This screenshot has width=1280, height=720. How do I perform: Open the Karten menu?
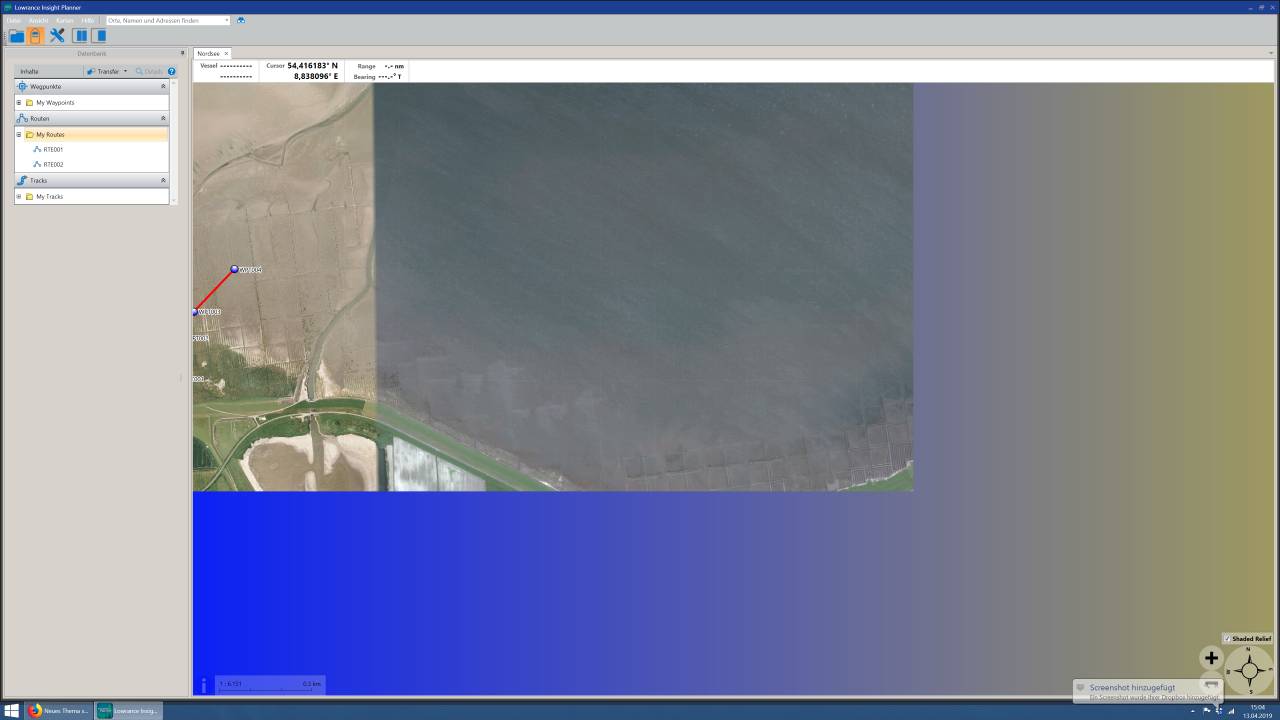pos(64,20)
